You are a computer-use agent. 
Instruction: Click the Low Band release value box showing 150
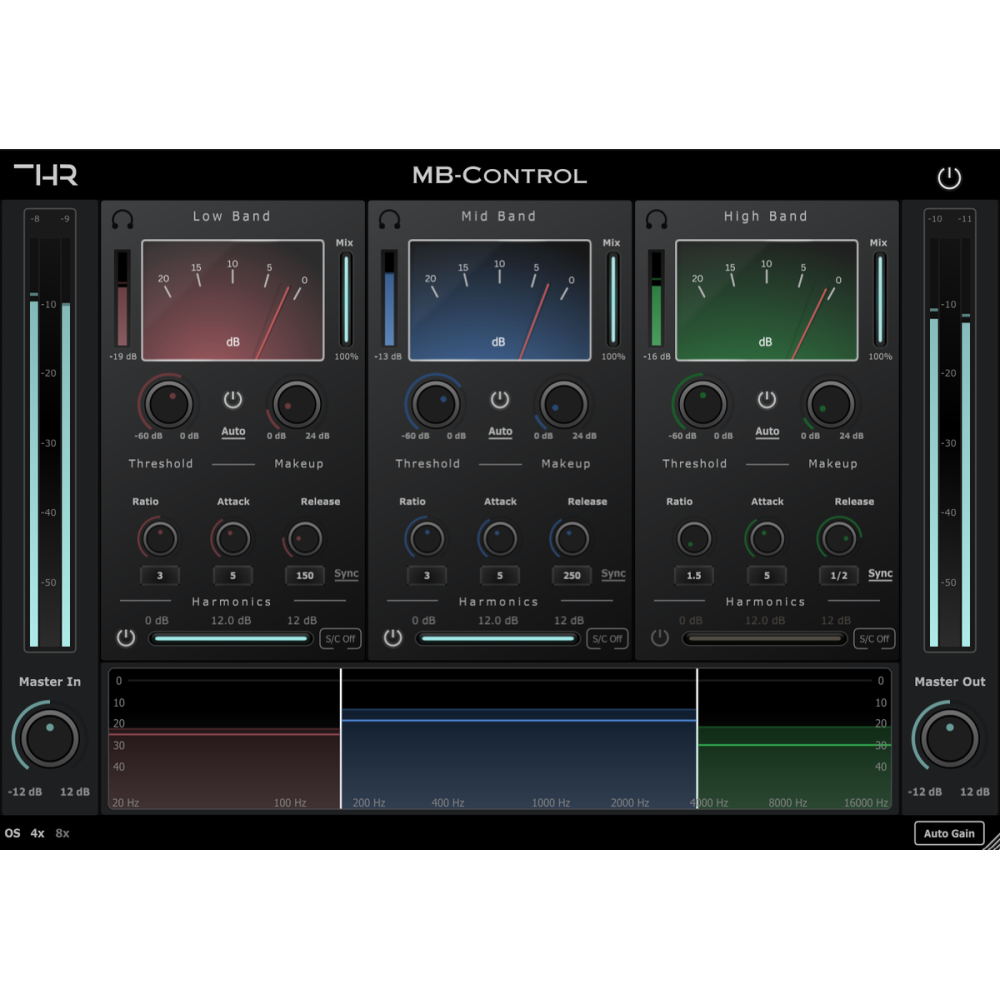click(303, 575)
